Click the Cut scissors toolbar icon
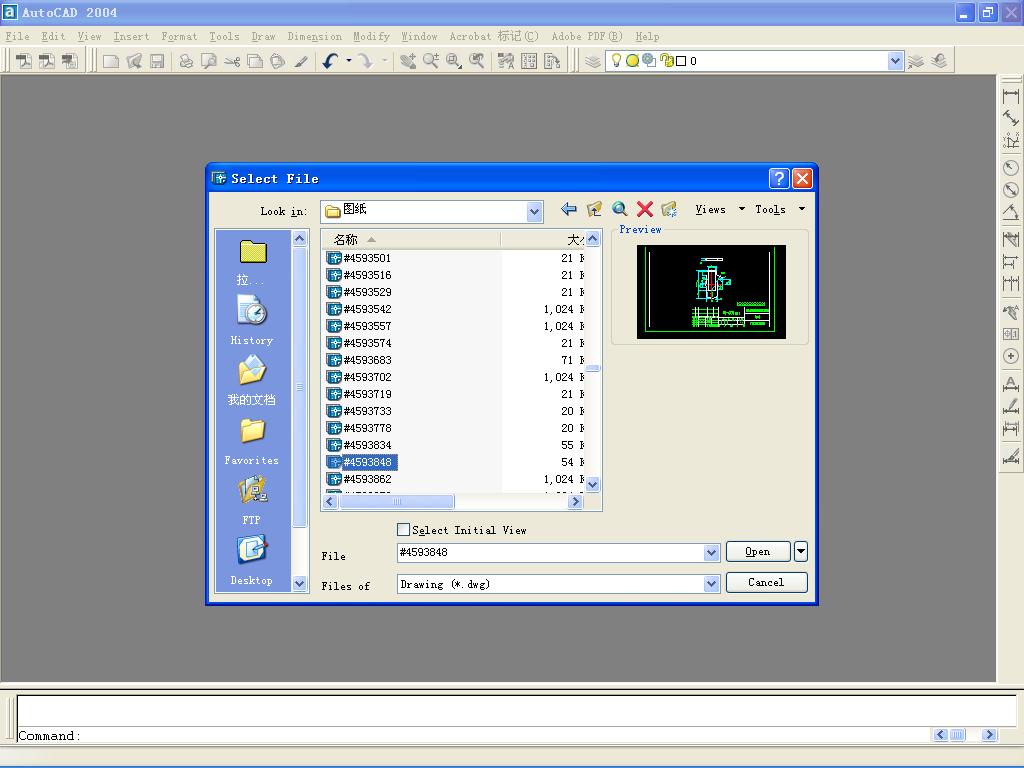This screenshot has height=768, width=1024. (232, 61)
